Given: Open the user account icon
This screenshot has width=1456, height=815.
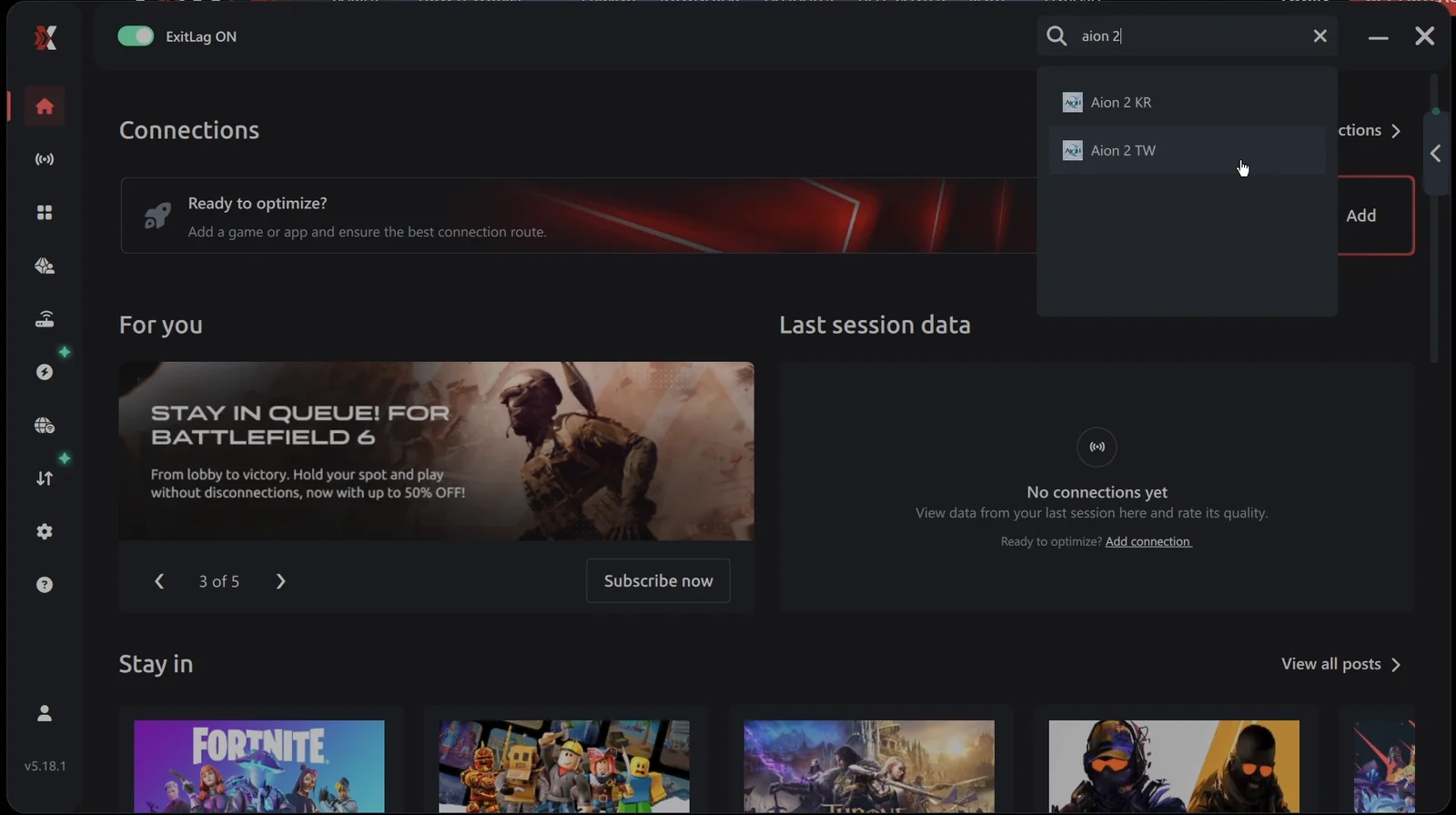Looking at the screenshot, I should click(45, 713).
